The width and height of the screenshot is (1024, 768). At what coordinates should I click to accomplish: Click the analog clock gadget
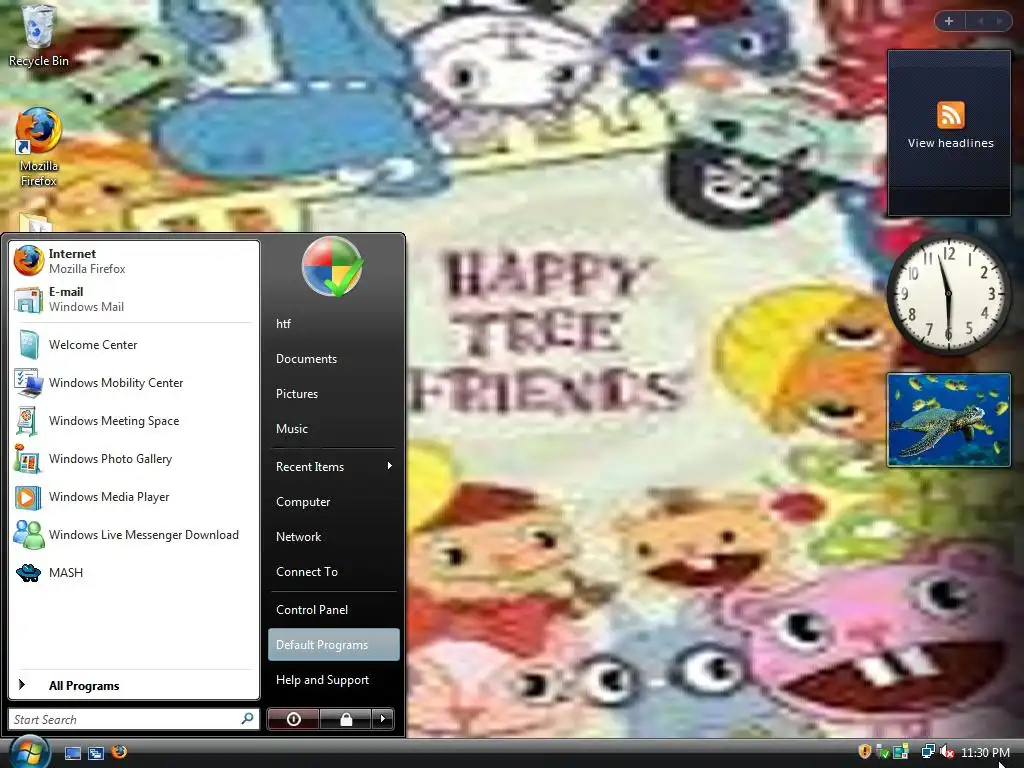pos(948,295)
